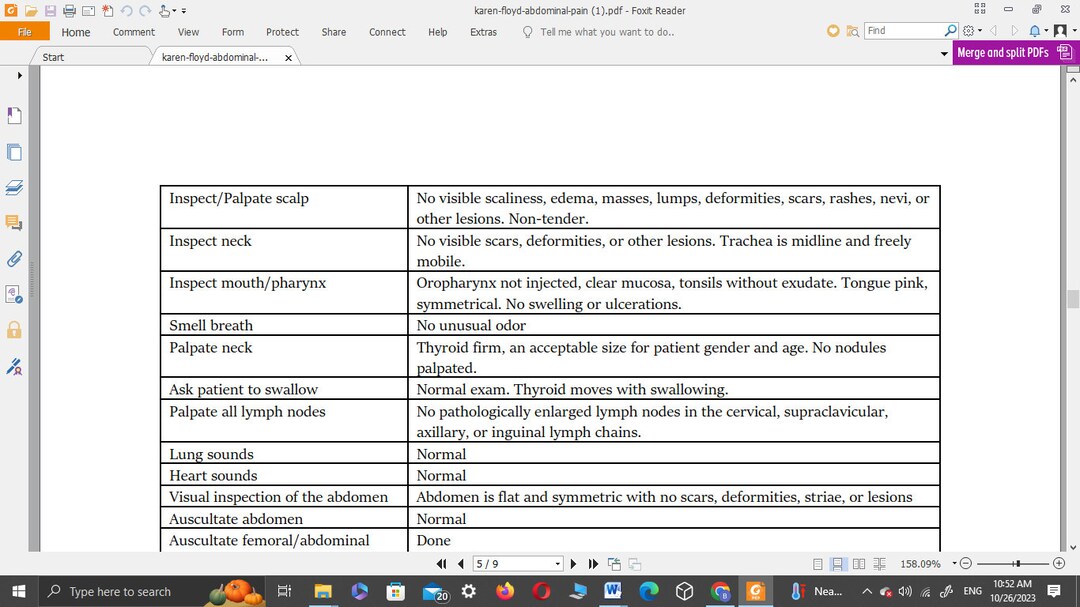Screen dimensions: 1080x607
Task: Open the pen and ribbon signature panel icon
Action: coord(14,367)
